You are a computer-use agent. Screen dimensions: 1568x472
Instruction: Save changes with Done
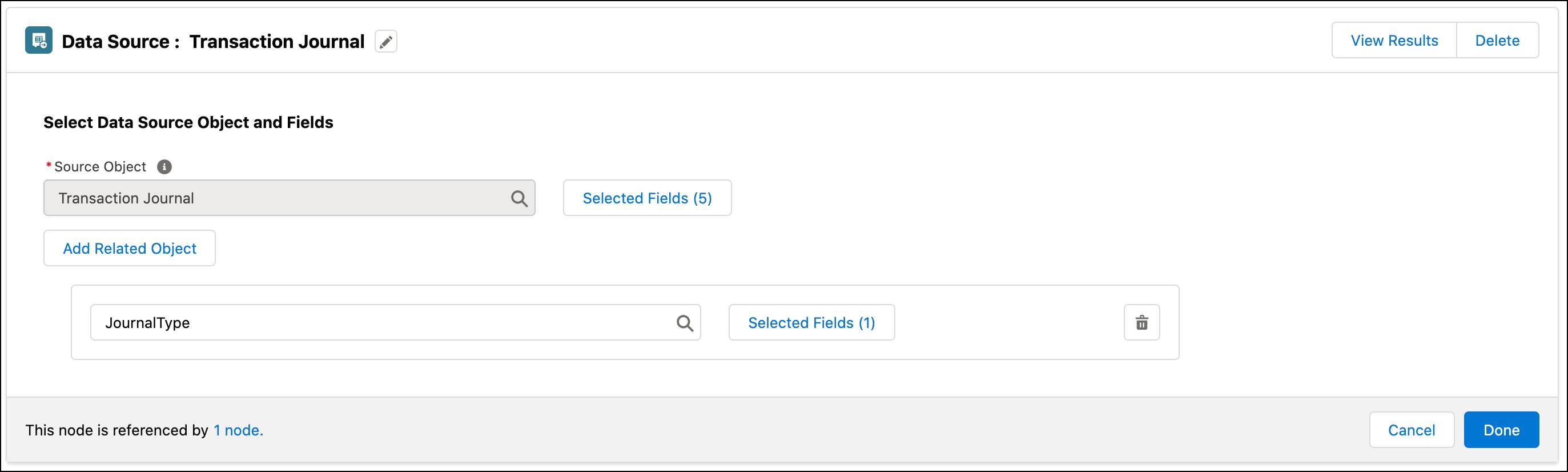point(1501,429)
